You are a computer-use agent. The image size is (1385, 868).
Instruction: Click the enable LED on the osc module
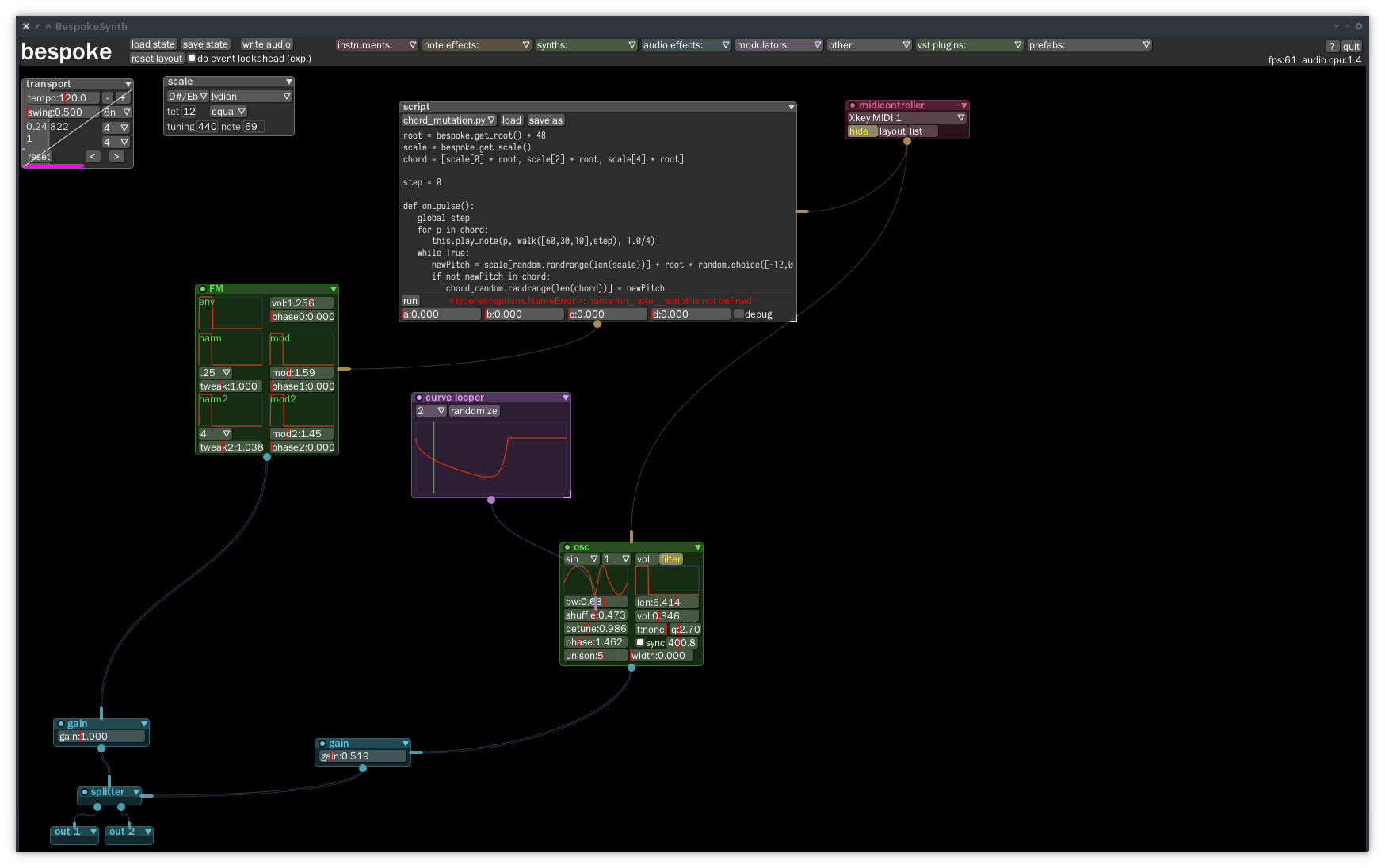pos(567,547)
